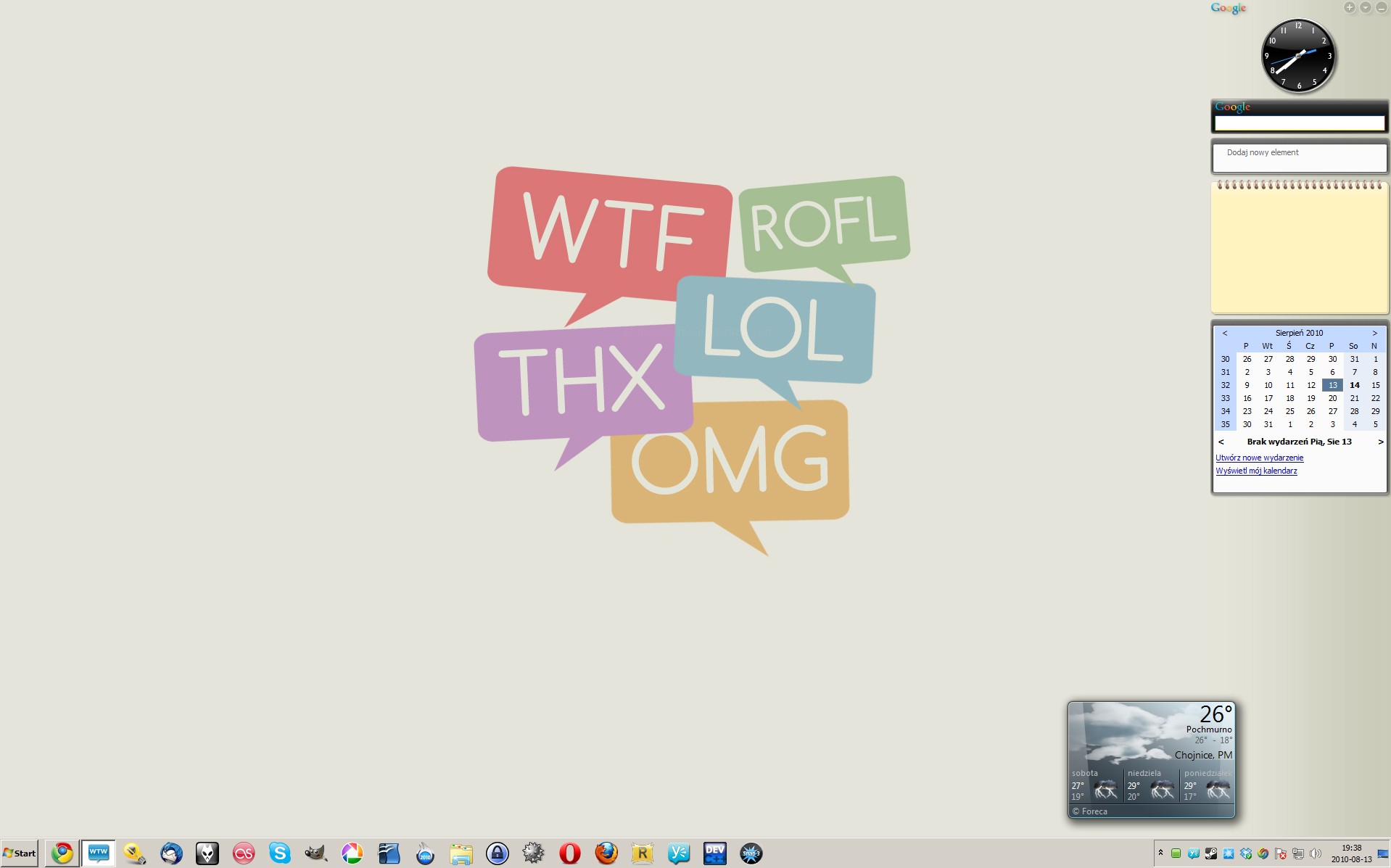1391x868 pixels.
Task: Launch foobar2000 music player
Action: coord(207,853)
